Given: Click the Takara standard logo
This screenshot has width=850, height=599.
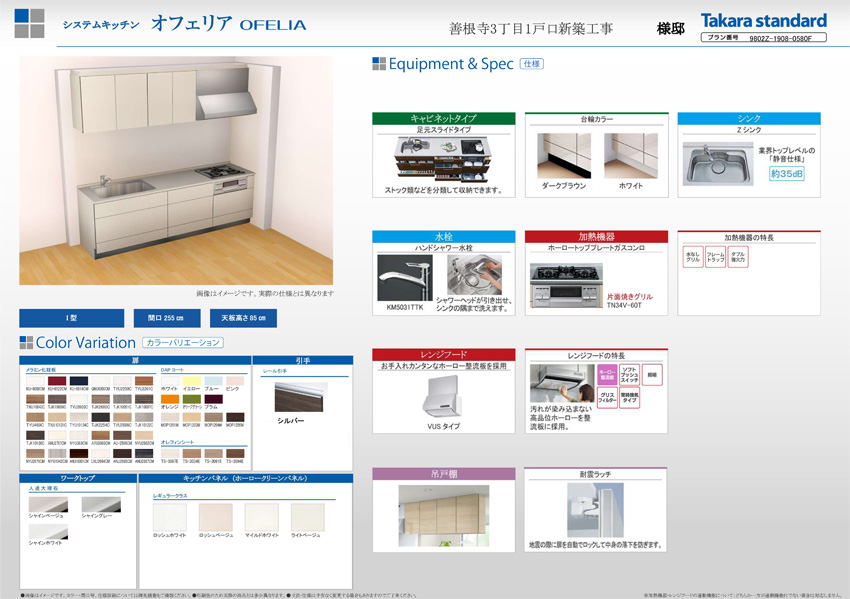Looking at the screenshot, I should point(763,21).
